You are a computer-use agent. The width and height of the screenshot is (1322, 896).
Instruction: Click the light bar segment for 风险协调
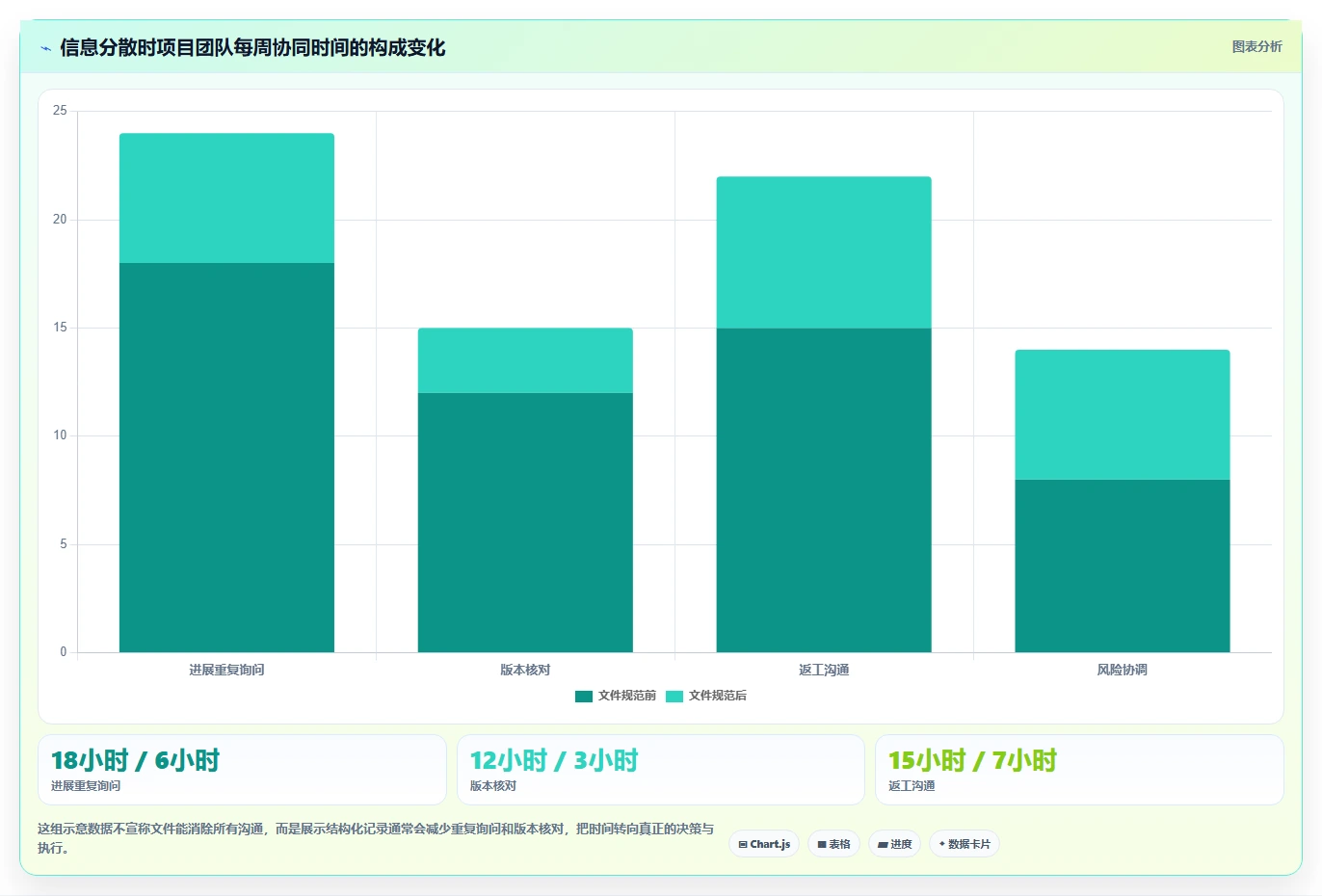point(1123,414)
